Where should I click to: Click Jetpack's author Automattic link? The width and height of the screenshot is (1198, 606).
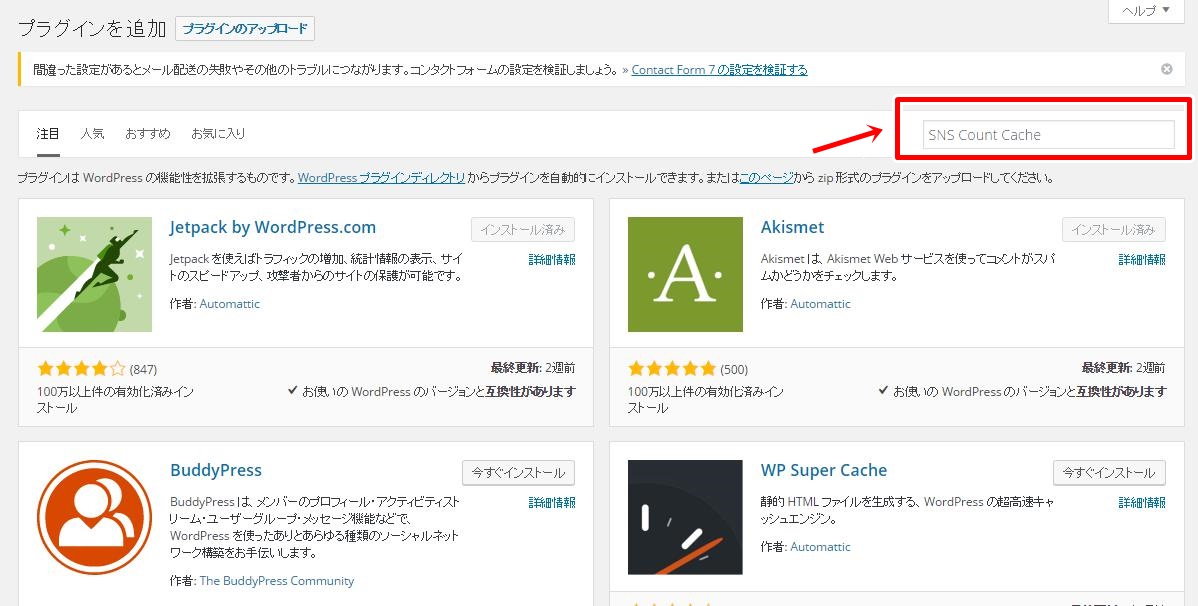[x=229, y=304]
